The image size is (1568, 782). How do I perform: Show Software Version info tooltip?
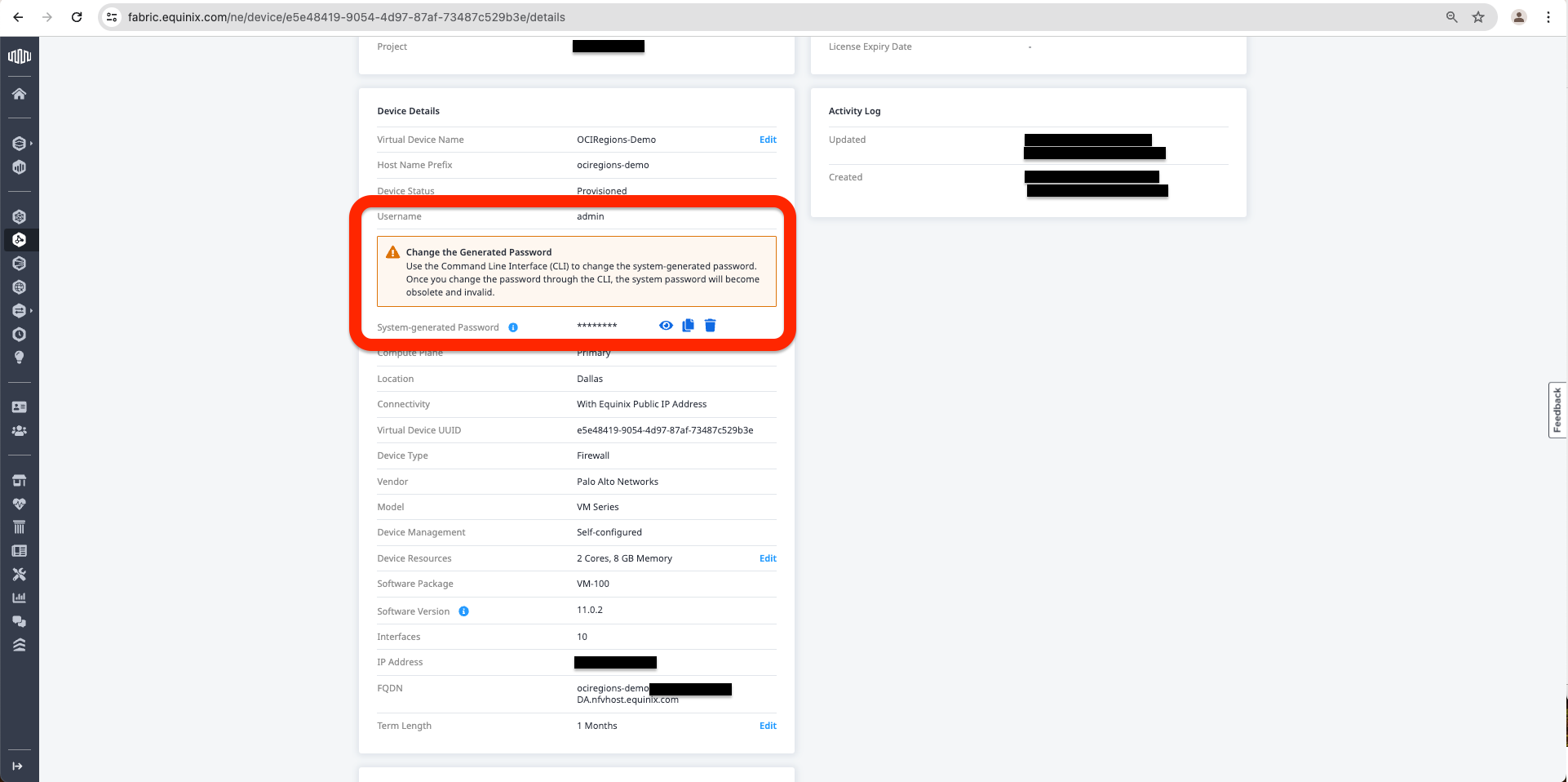pos(463,611)
